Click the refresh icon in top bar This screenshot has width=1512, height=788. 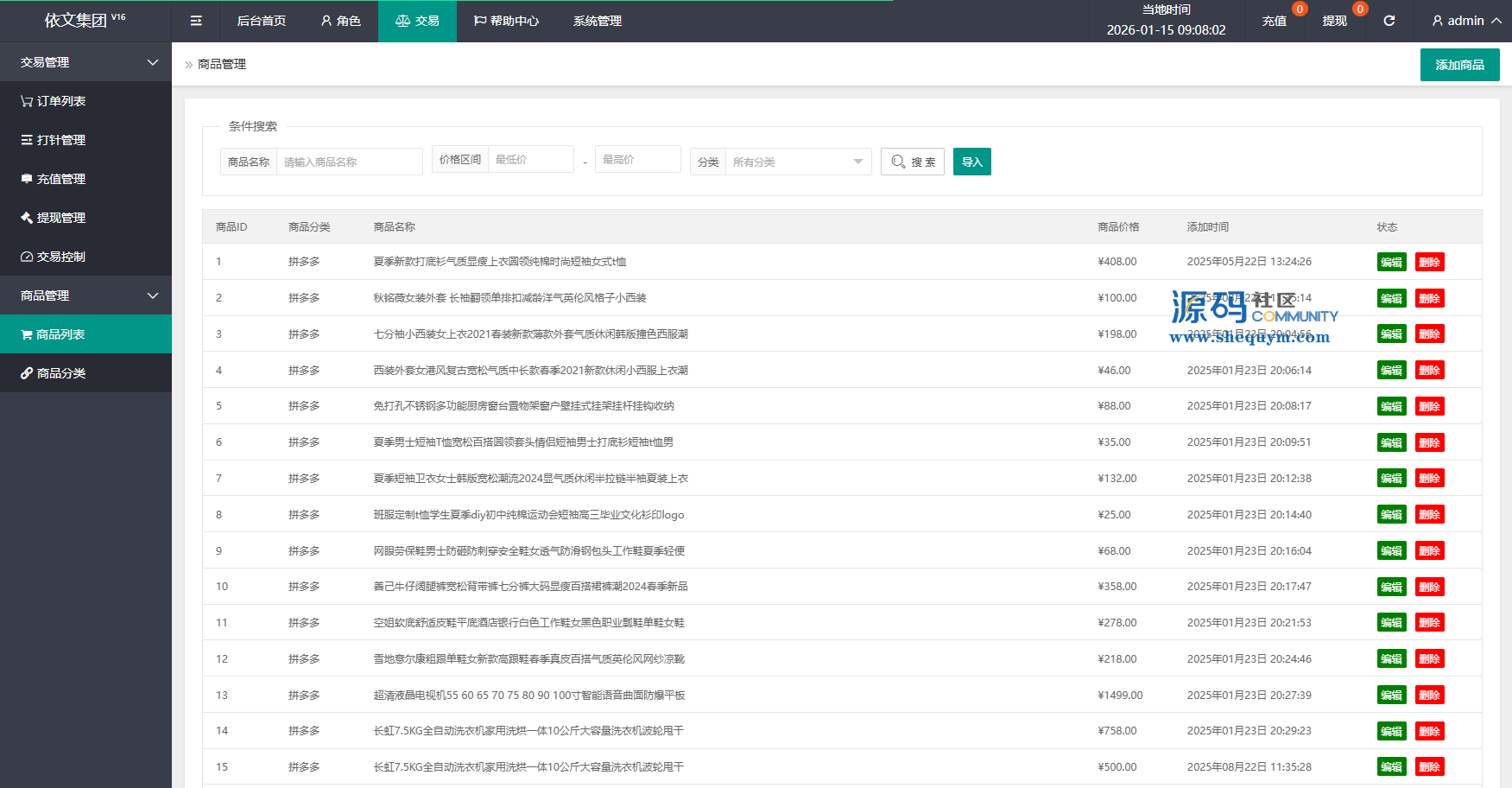click(x=1389, y=21)
